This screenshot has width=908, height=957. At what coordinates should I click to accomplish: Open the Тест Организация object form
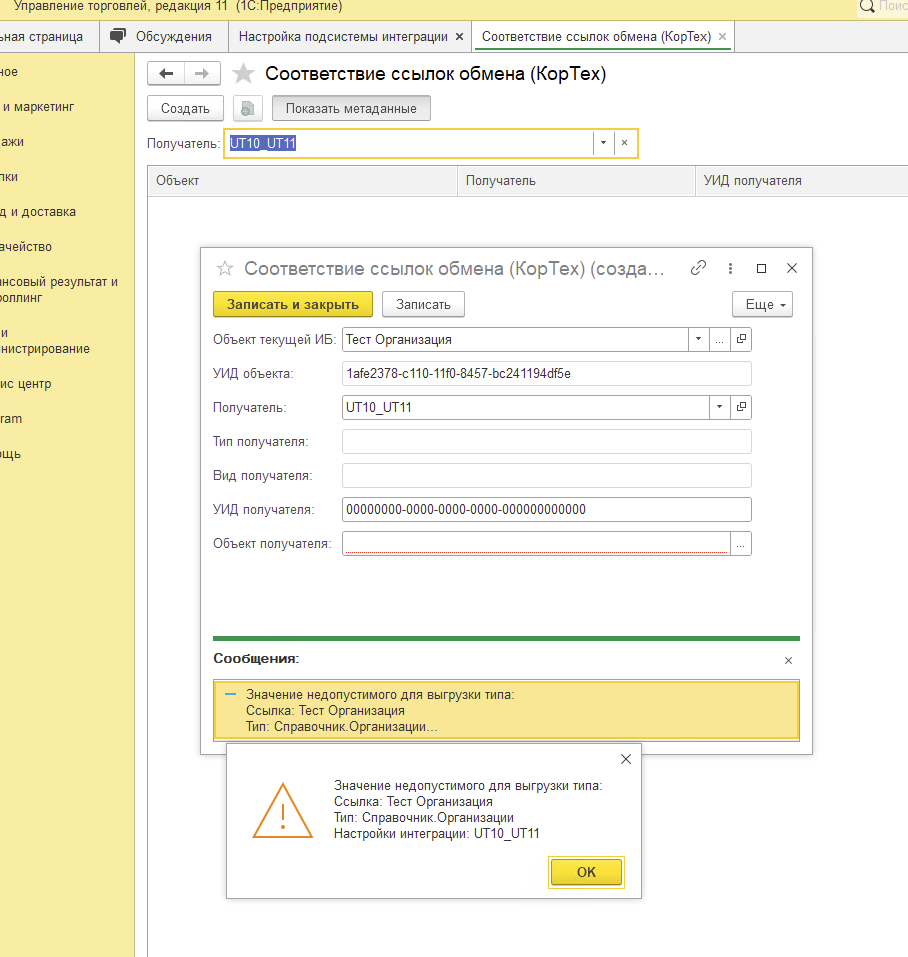742,340
